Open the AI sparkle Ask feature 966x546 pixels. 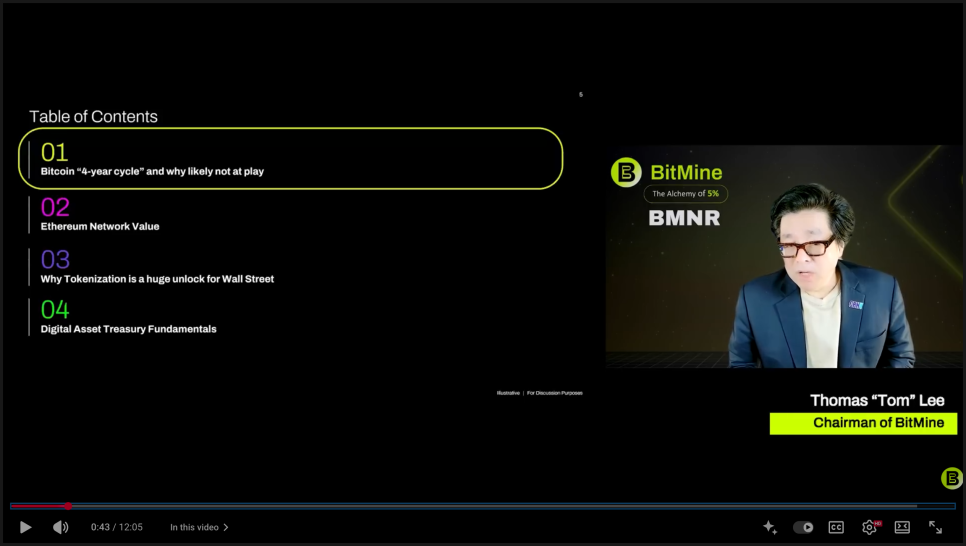[769, 527]
